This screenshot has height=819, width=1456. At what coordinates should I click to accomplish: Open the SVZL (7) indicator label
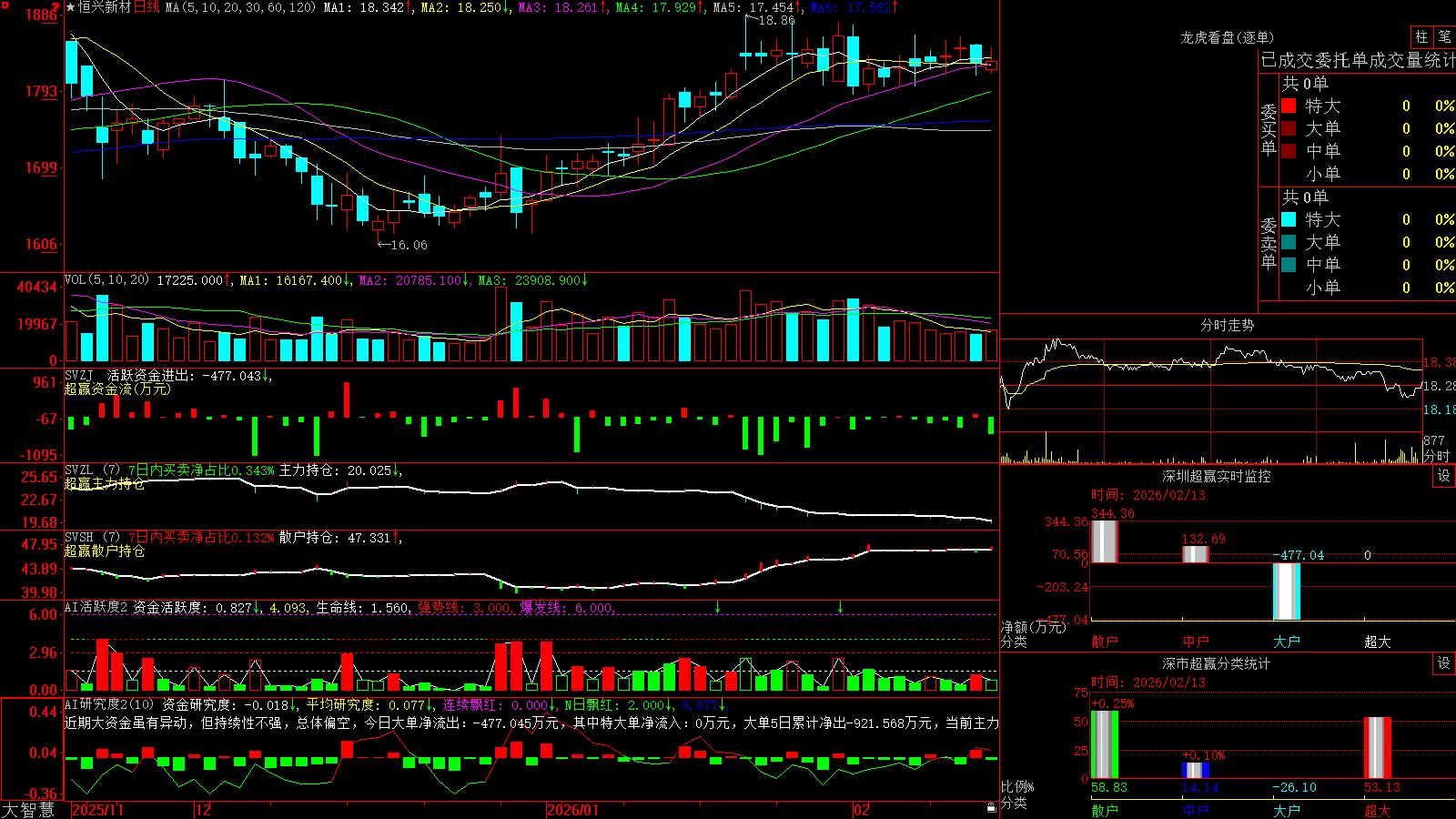(92, 470)
